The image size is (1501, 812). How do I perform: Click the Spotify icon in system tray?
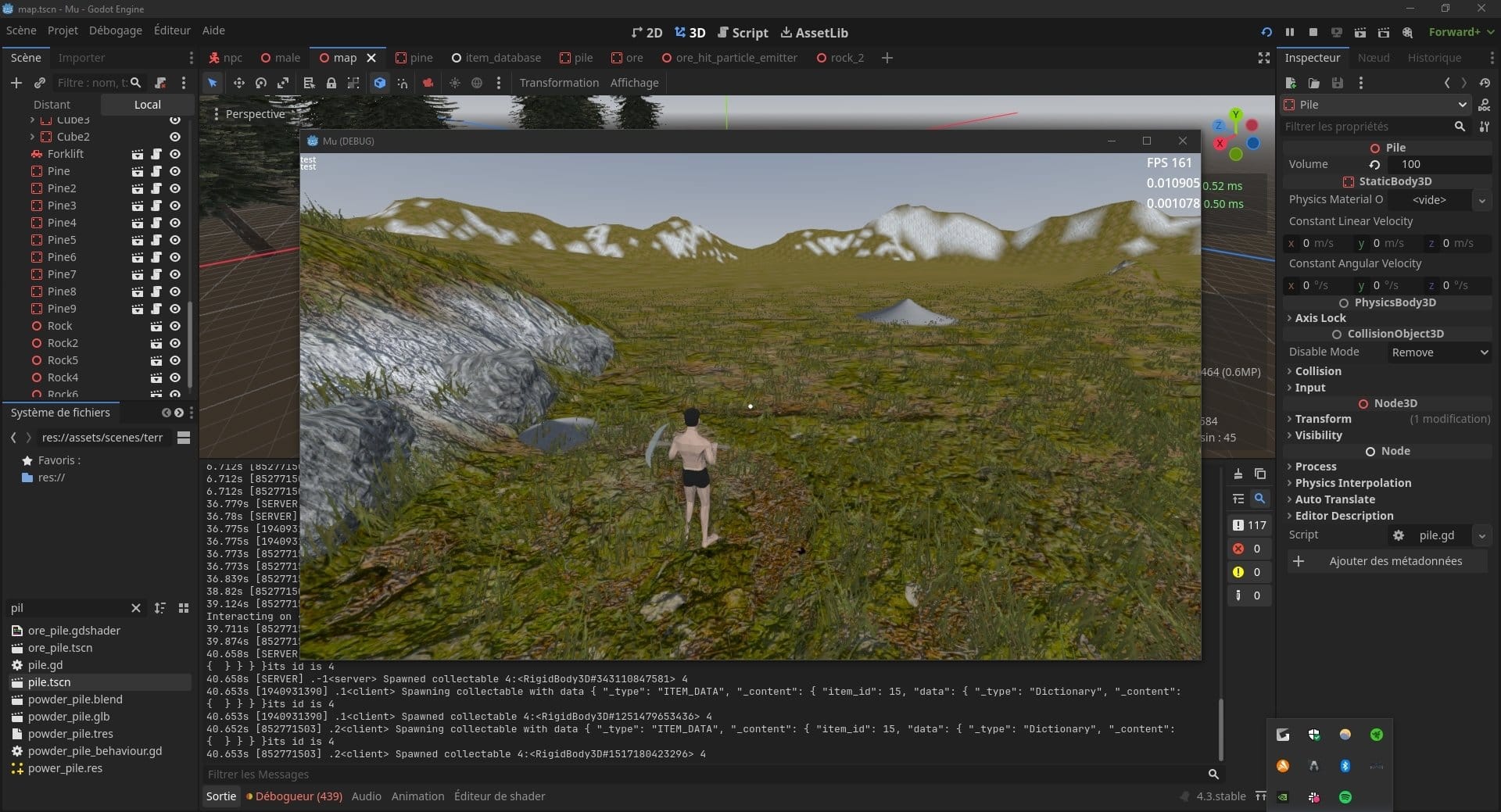click(x=1345, y=797)
